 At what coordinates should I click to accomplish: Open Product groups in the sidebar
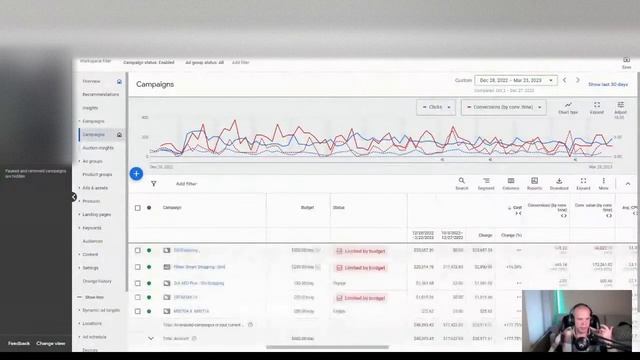(97, 174)
